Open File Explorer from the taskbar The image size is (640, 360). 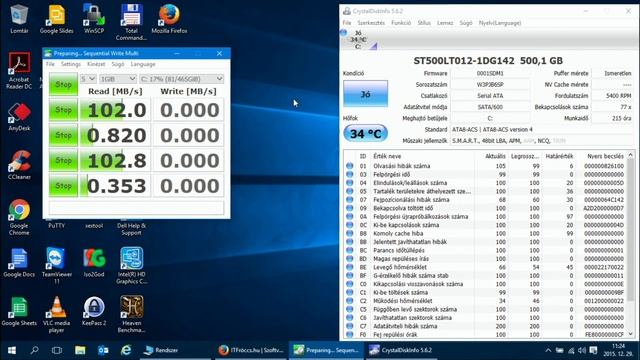pos(80,350)
